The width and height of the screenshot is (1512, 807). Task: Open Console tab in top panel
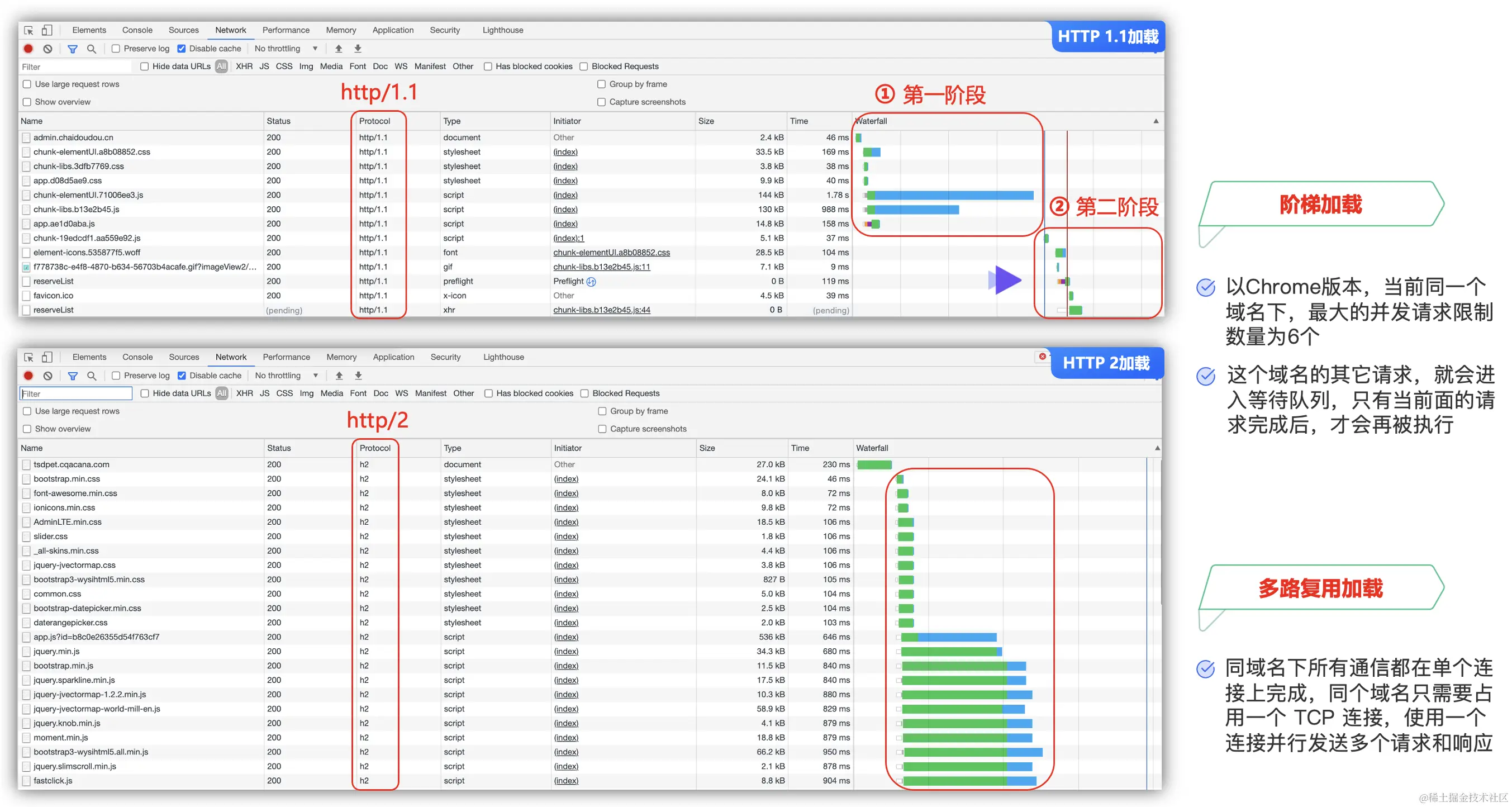pyautogui.click(x=137, y=30)
